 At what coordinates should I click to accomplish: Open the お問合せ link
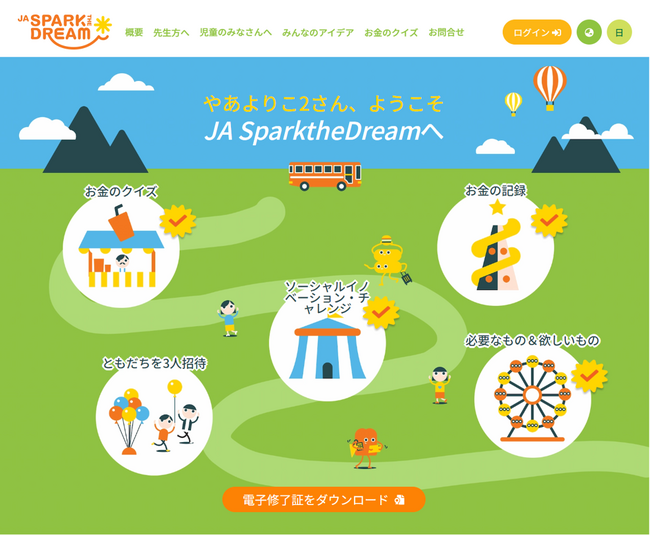(x=446, y=32)
